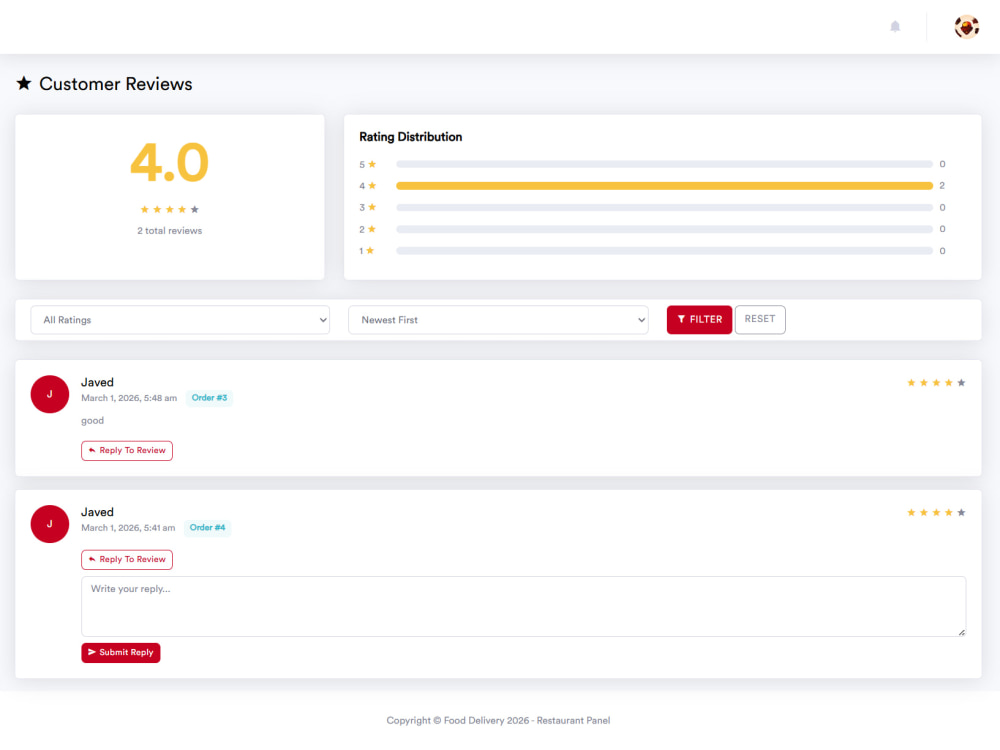
Task: Open the All Ratings dropdown
Action: click(x=180, y=320)
